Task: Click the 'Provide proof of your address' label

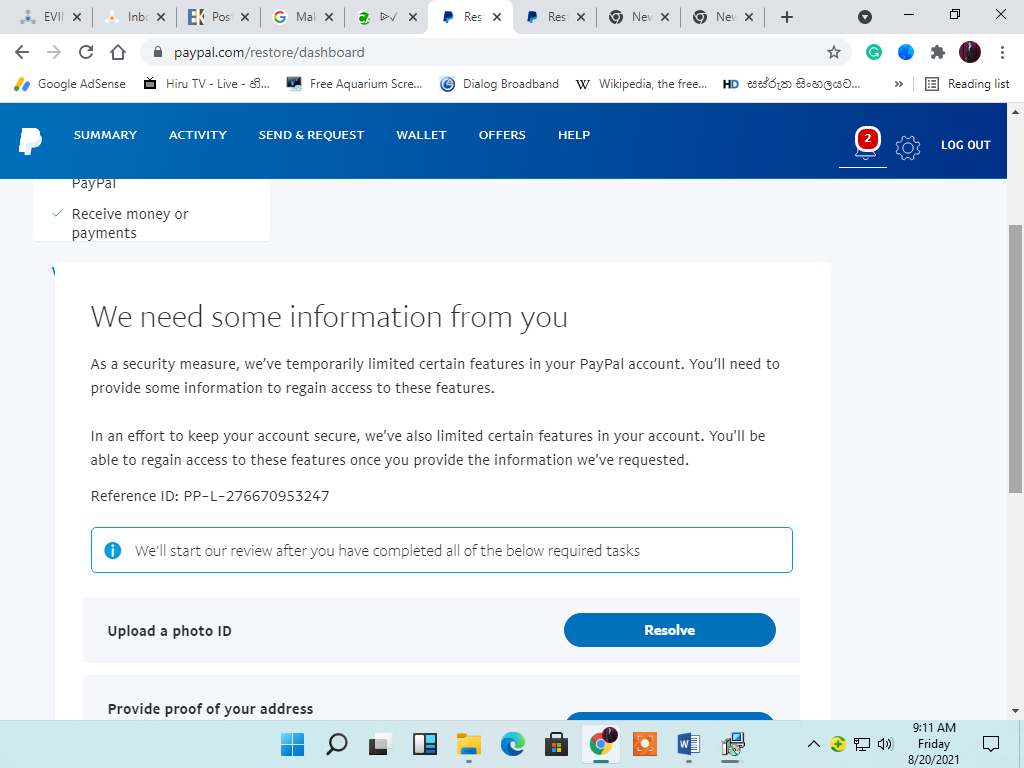Action: (210, 709)
